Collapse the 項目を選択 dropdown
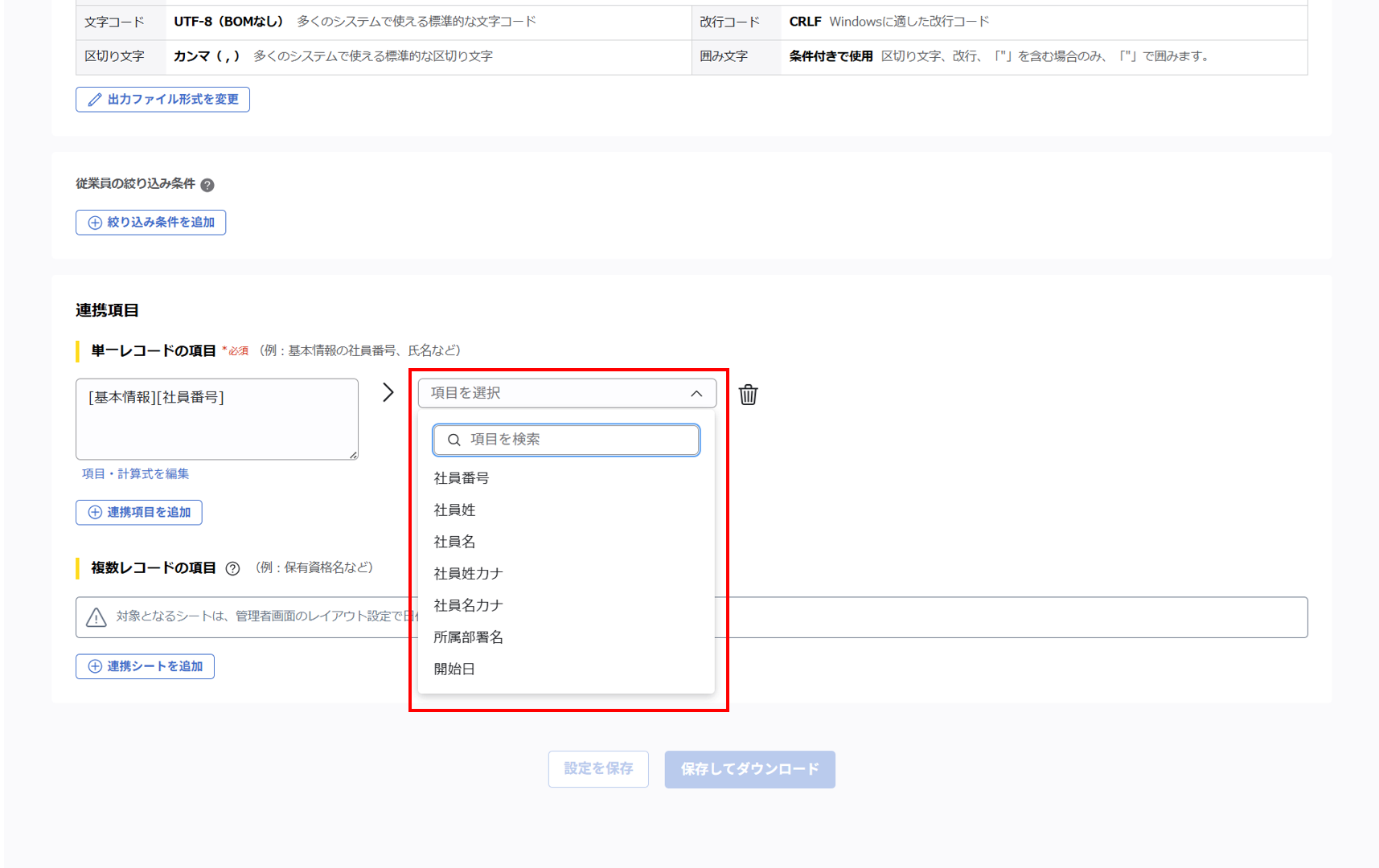The width and height of the screenshot is (1379, 868). (x=696, y=394)
